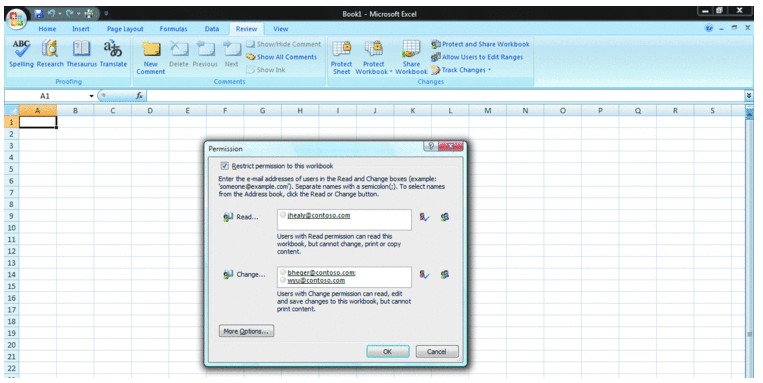763x383 pixels.
Task: Expand the formula bar
Action: tap(749, 96)
